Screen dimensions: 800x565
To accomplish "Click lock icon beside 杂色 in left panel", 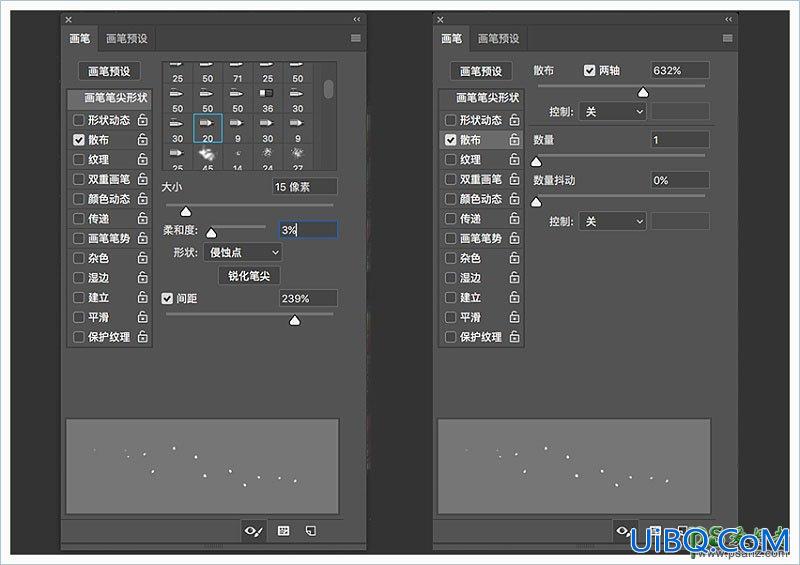I will pyautogui.click(x=143, y=258).
